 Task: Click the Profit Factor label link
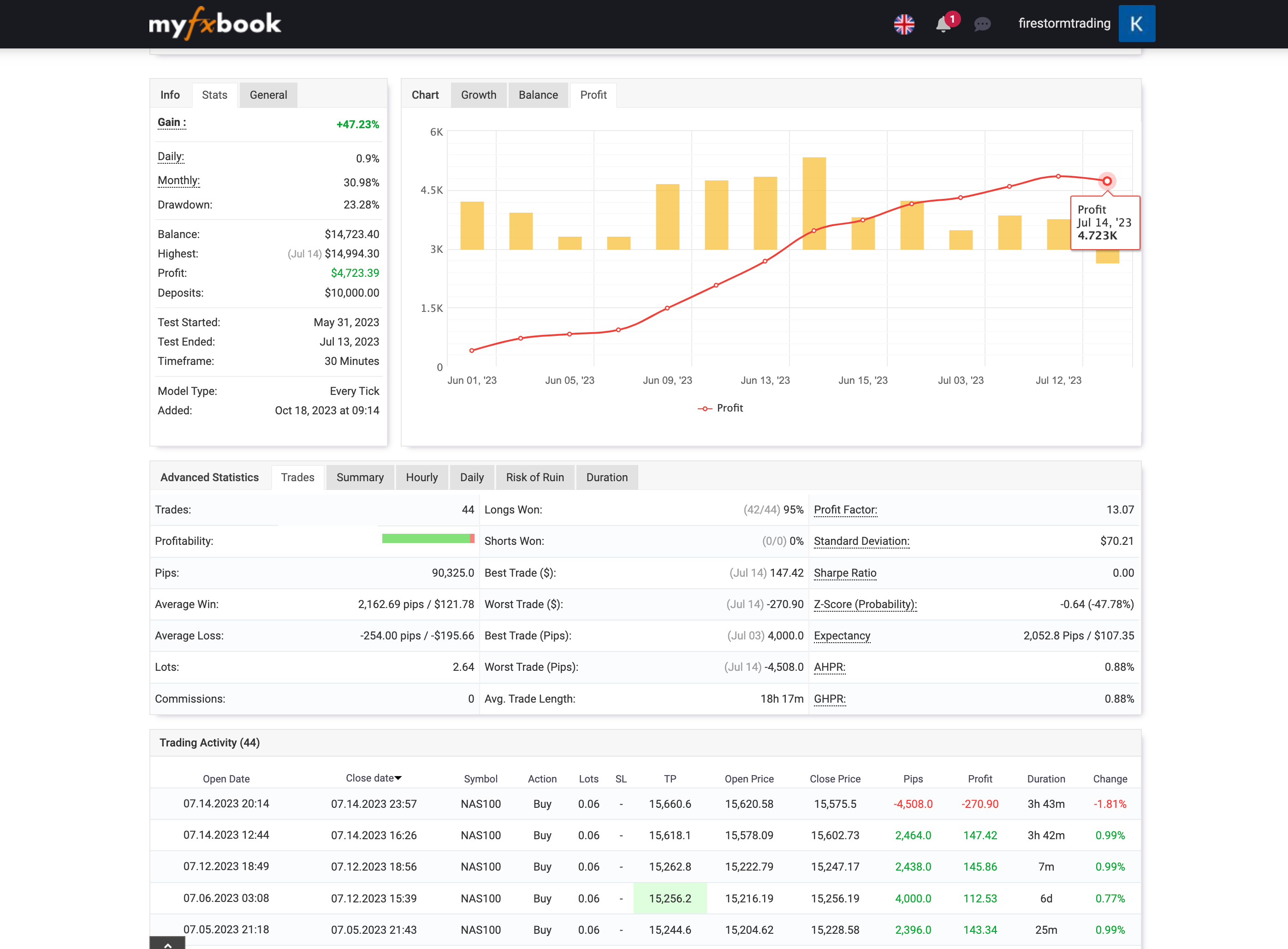(845, 509)
